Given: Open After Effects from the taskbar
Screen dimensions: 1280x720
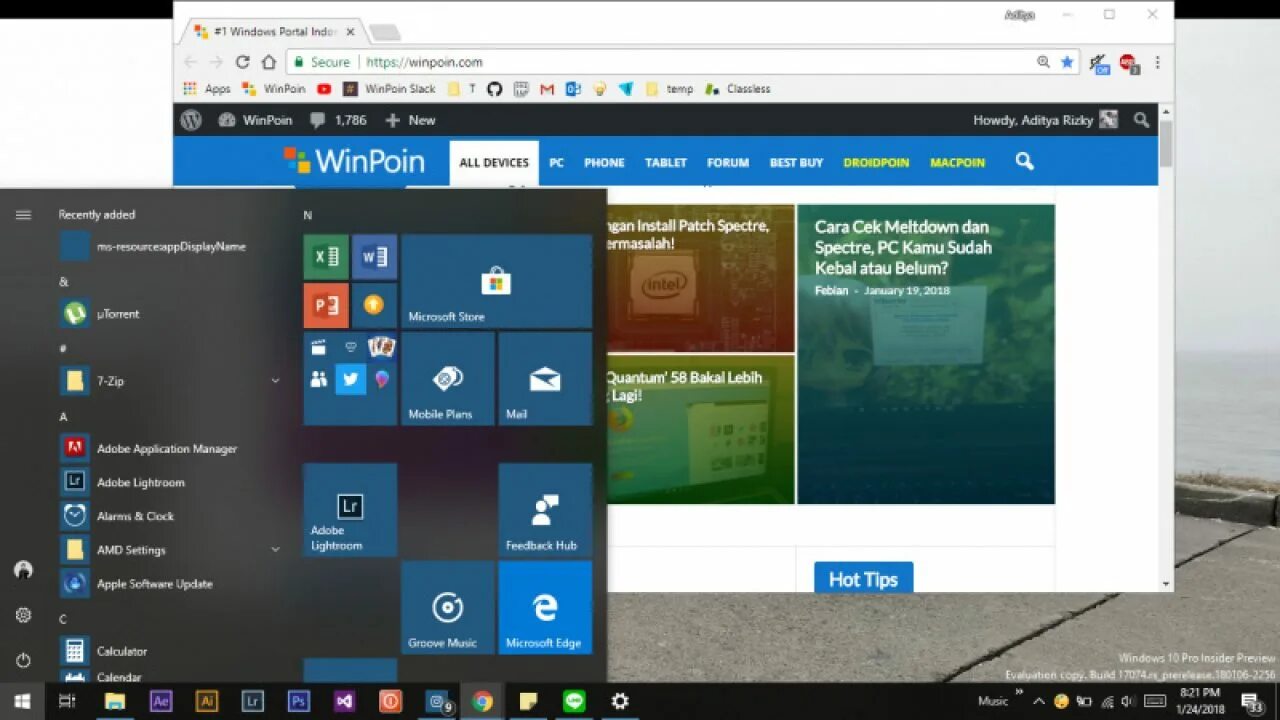Looking at the screenshot, I should (161, 701).
